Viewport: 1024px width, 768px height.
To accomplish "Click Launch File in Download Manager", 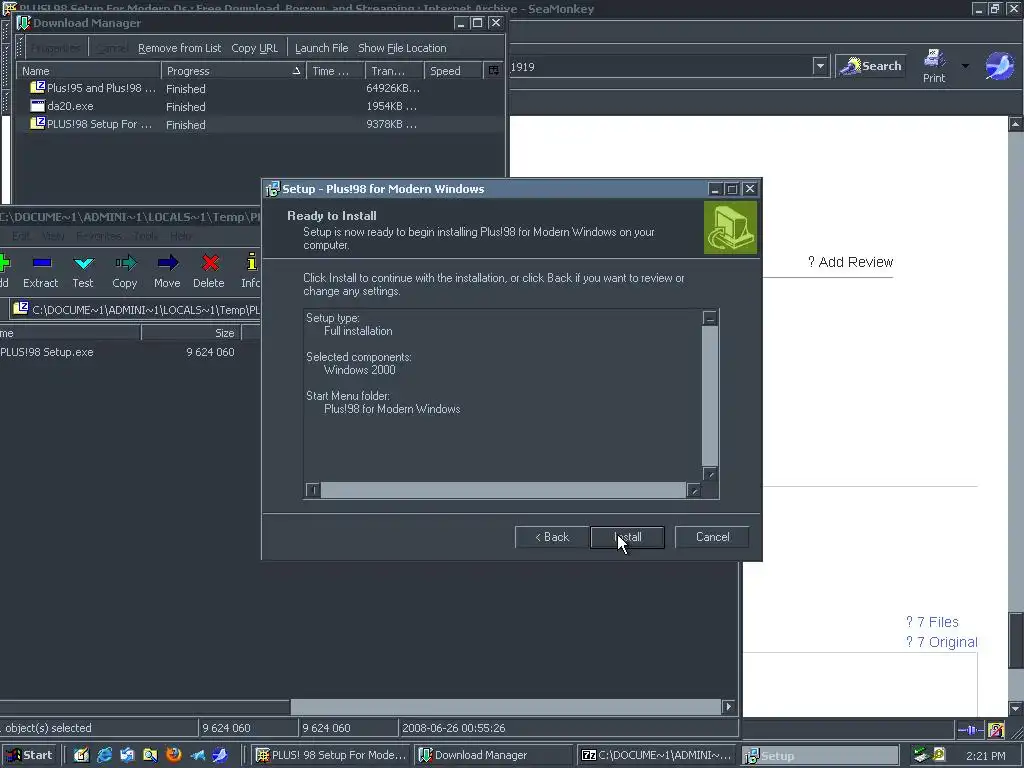I will tap(321, 48).
